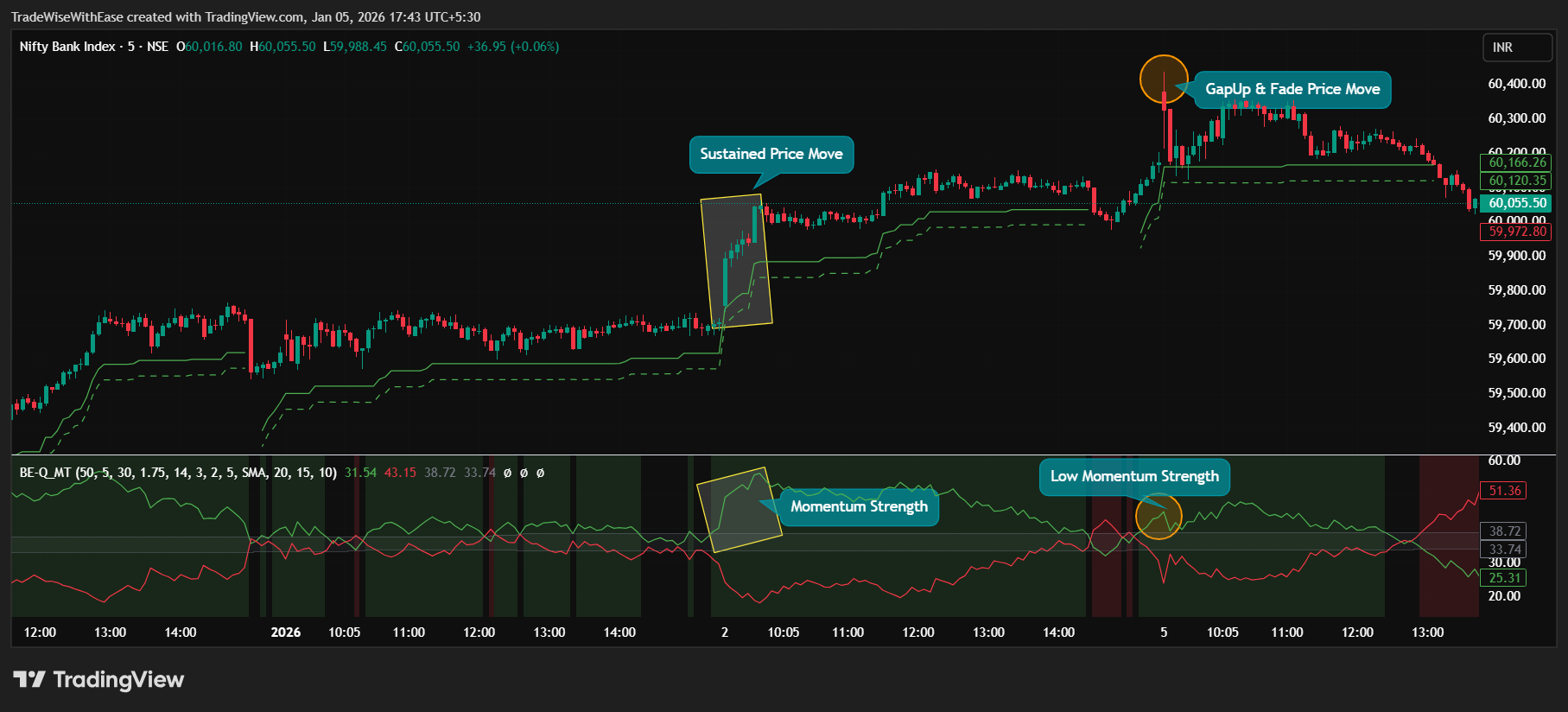1568x712 pixels.
Task: Click the 59,700.00 price axis label
Action: coord(1516,325)
